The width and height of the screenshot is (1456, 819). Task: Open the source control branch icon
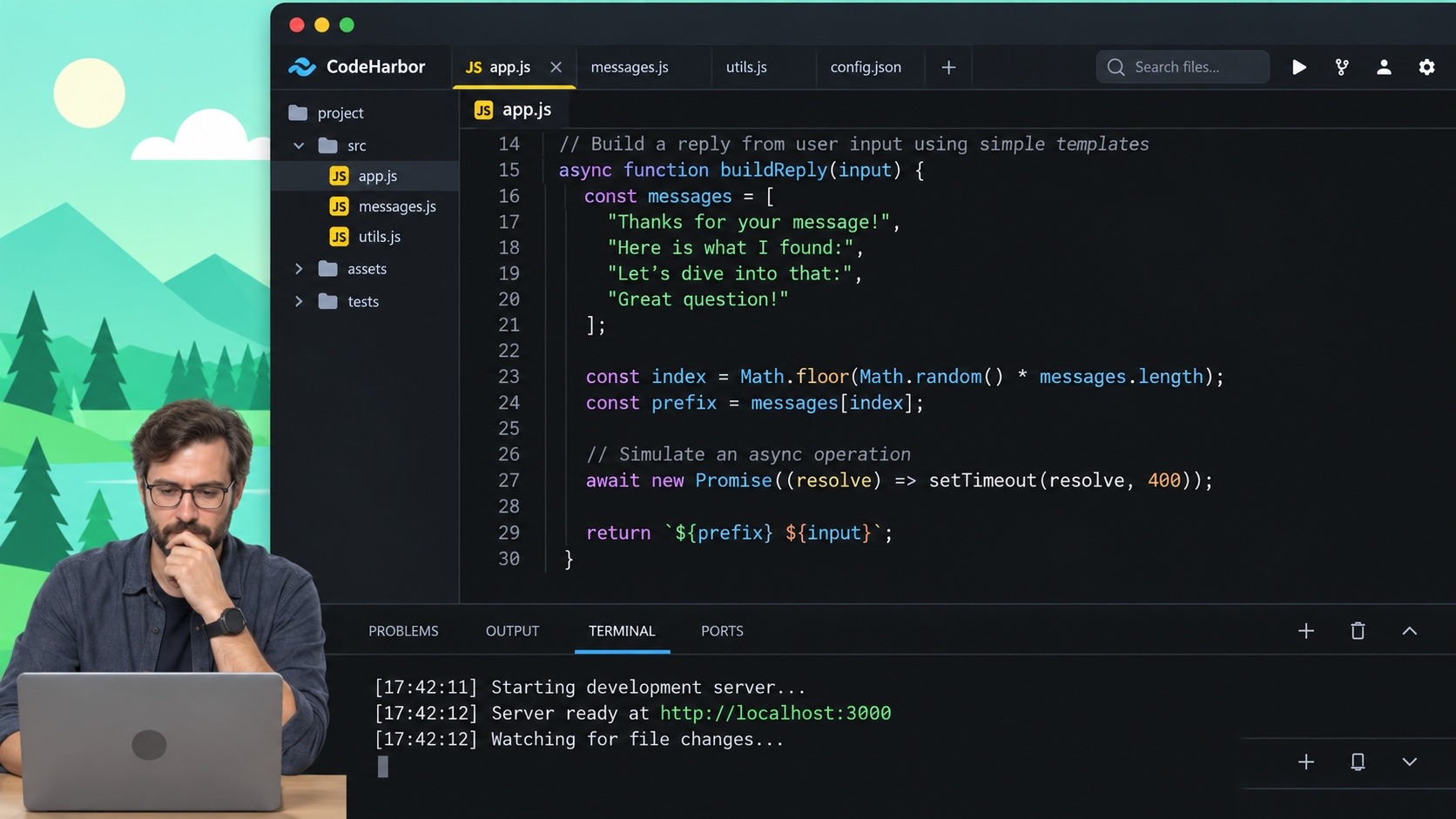1342,67
